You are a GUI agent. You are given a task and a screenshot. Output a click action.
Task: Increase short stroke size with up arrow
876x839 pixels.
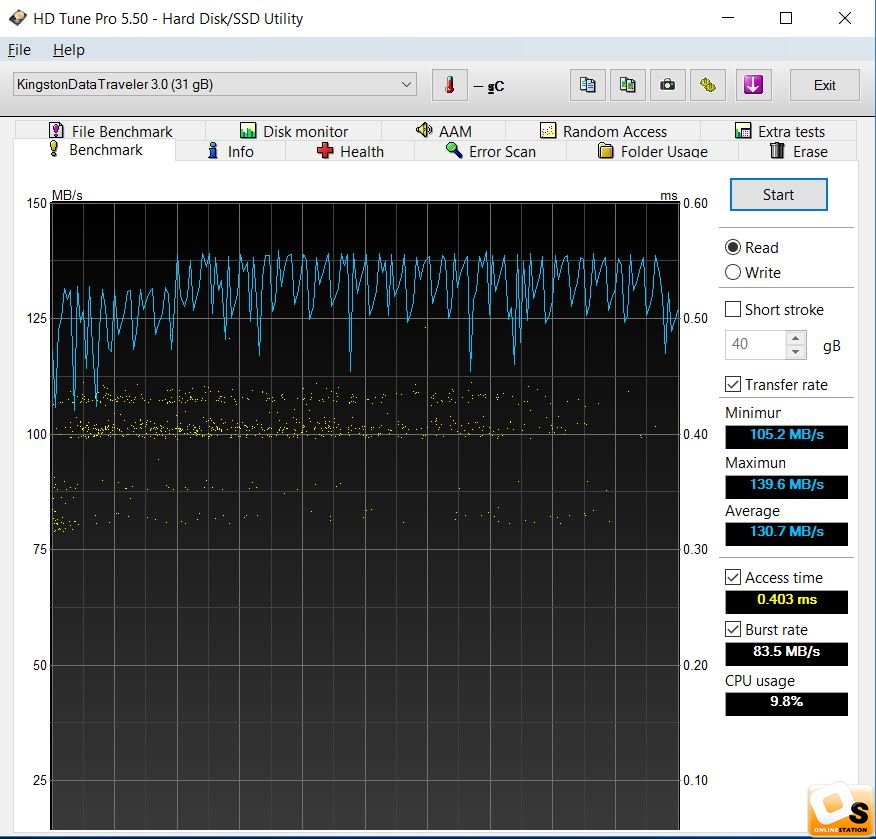click(796, 338)
